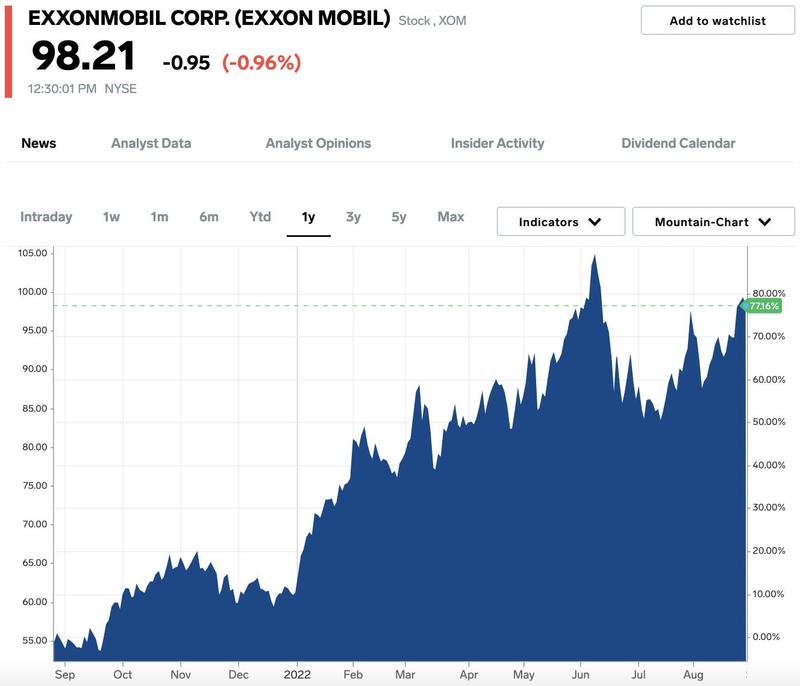
Task: Click the 60.00 price axis label
Action: (x=35, y=602)
